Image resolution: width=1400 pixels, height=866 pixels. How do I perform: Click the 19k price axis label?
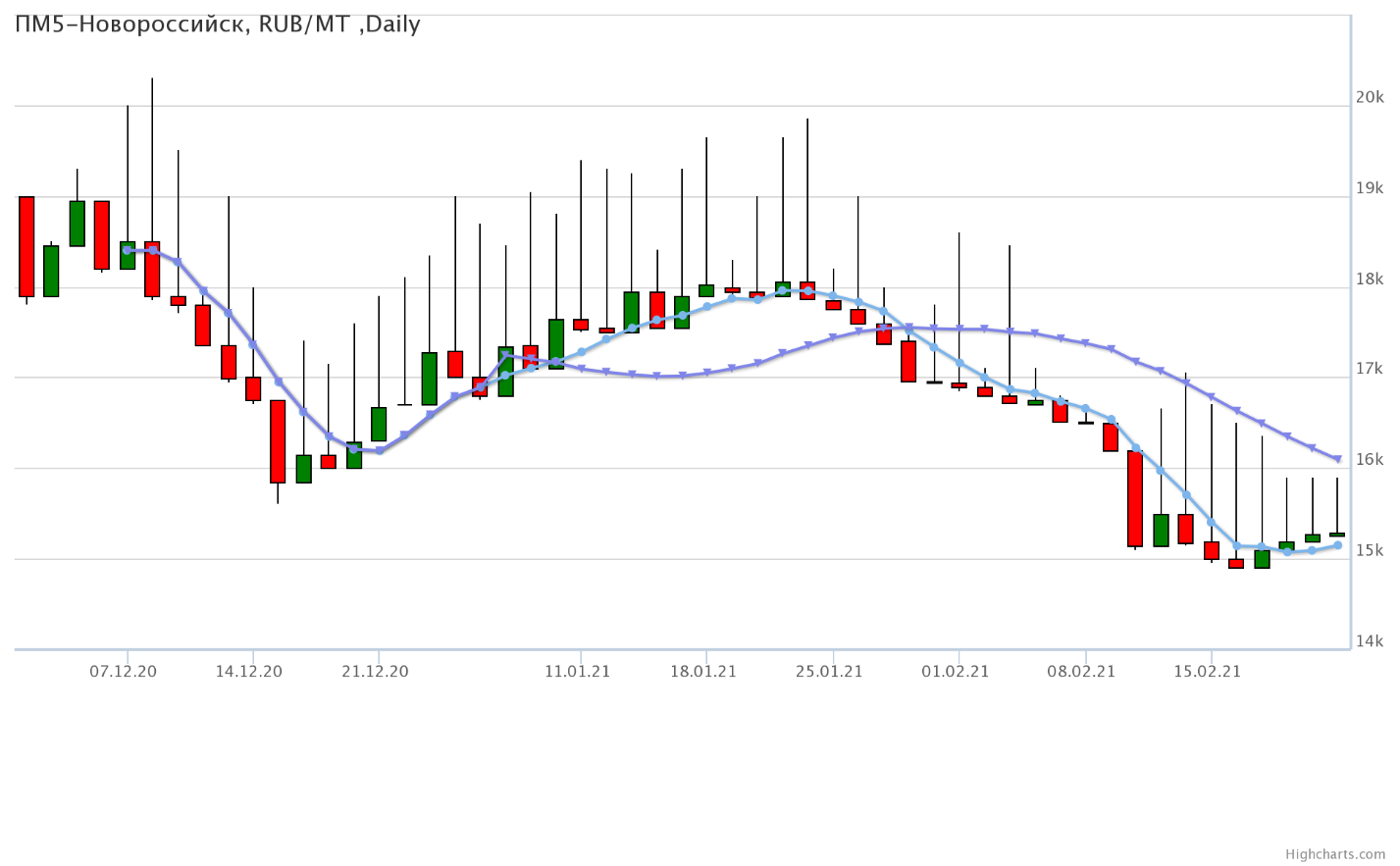tap(1370, 188)
